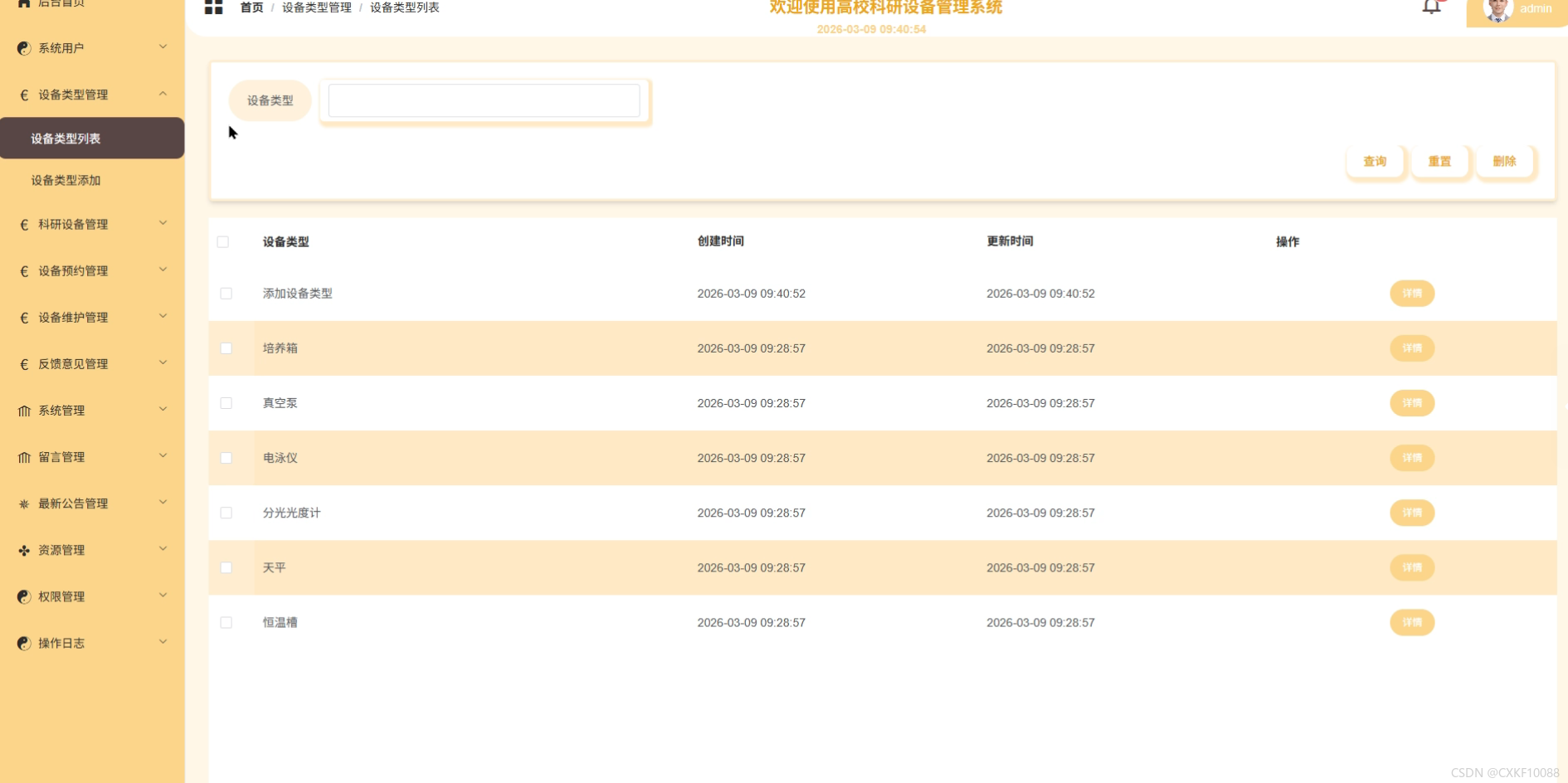Click the 反馈意见管理 euro icon
1568x783 pixels.
[24, 363]
